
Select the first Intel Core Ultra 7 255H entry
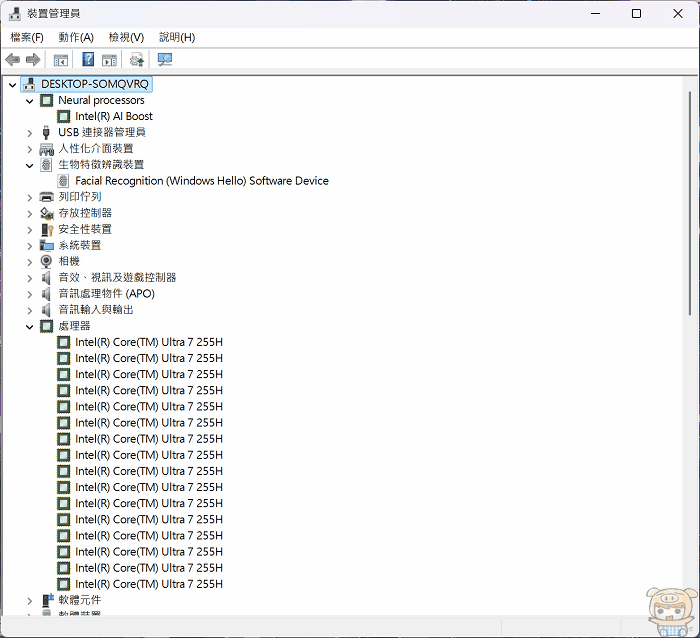click(148, 342)
